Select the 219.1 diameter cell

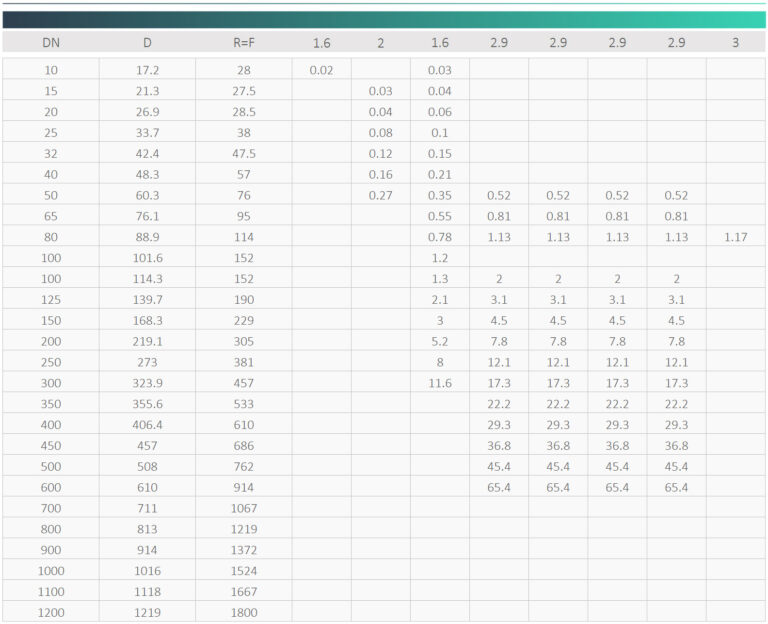[x=147, y=341]
